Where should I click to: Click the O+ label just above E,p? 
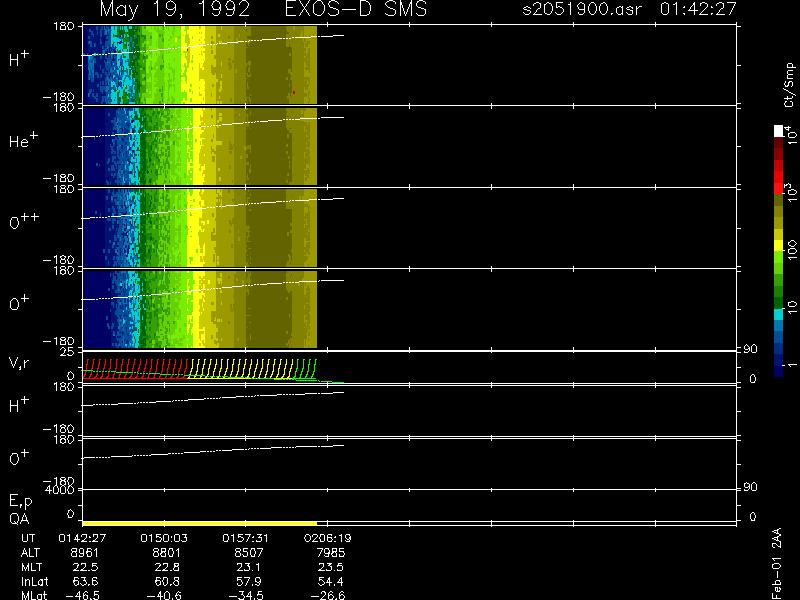coord(19,458)
